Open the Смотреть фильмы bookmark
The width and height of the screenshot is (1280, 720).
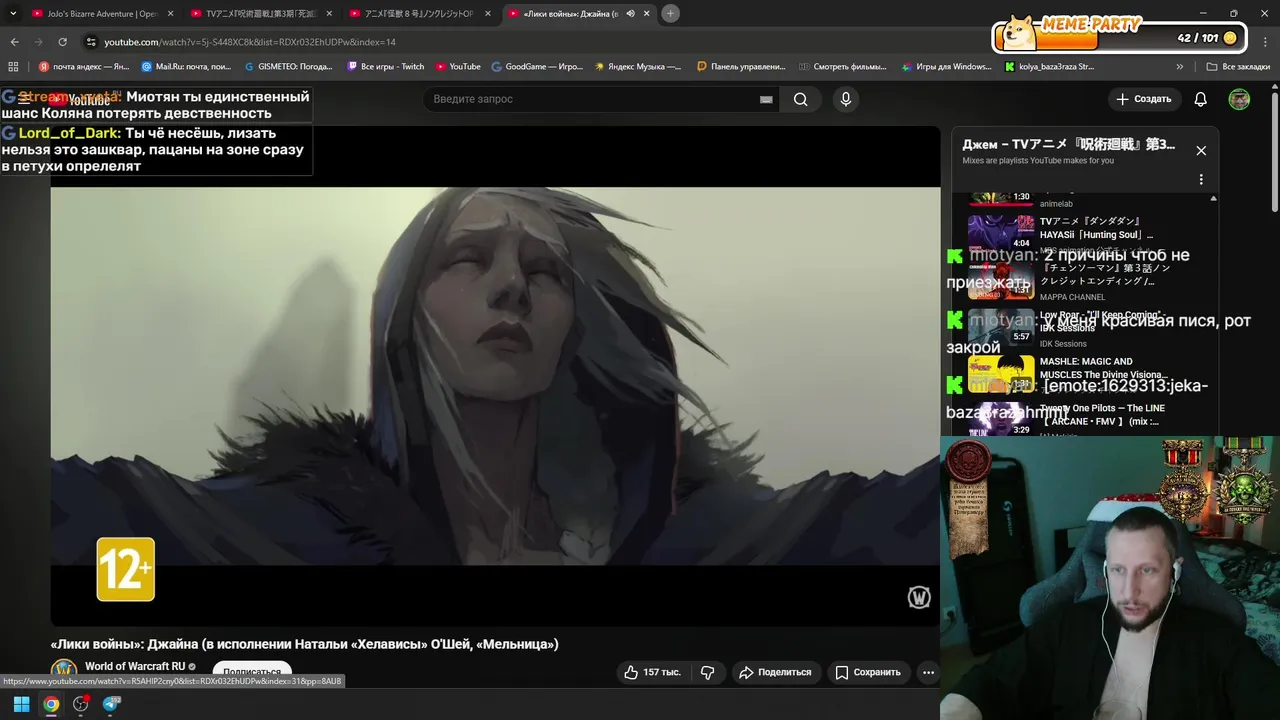point(843,67)
